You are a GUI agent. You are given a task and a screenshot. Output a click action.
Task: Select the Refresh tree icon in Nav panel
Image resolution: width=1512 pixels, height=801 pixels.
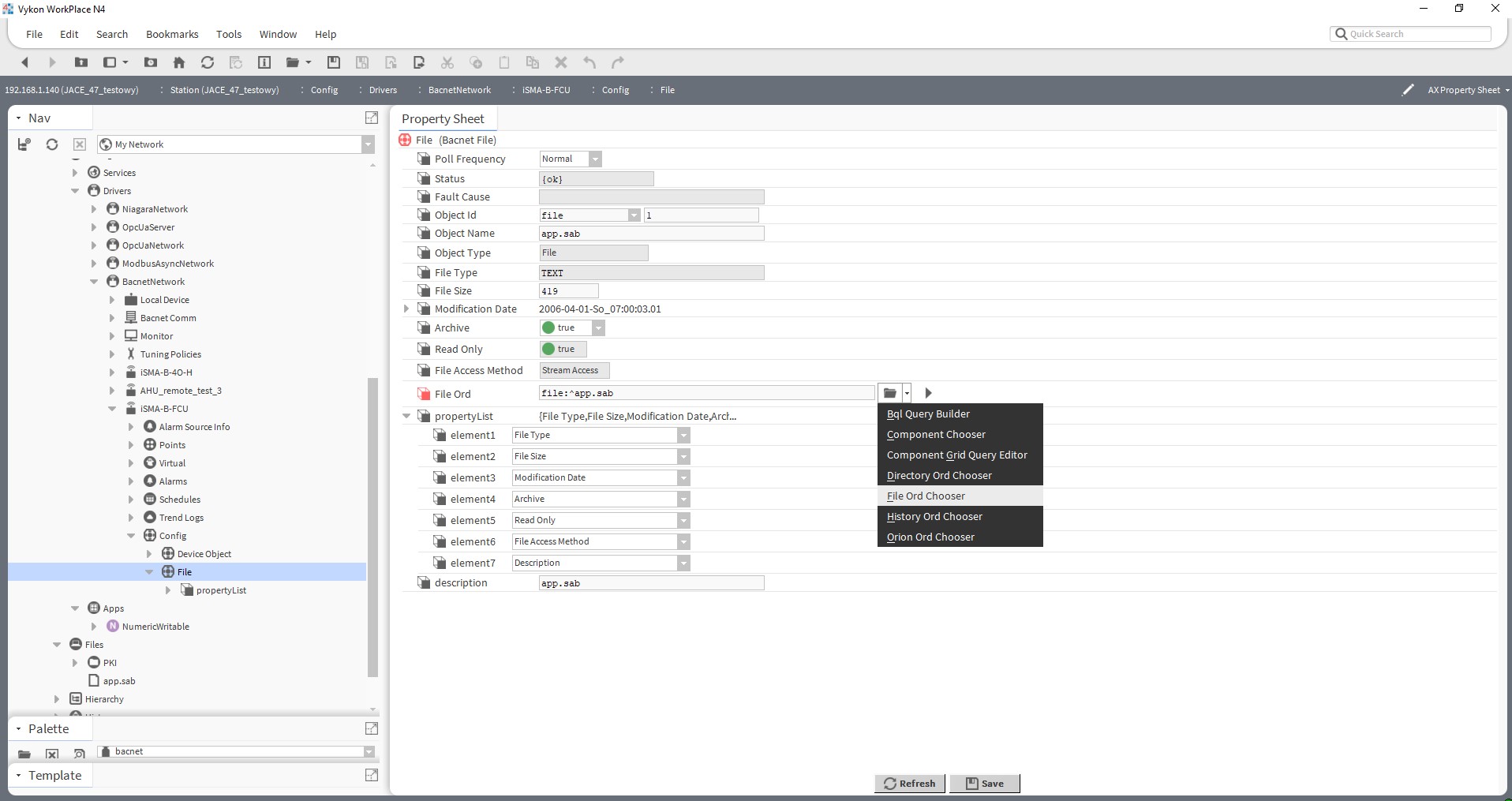pos(51,144)
